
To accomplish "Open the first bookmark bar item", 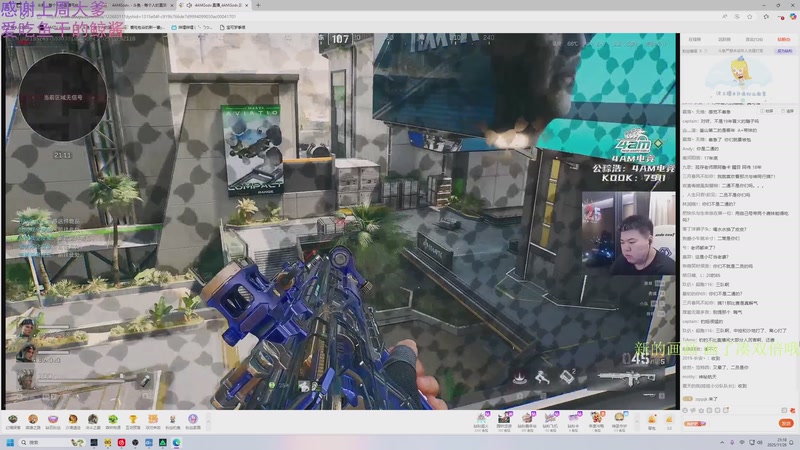I will 144,27.
